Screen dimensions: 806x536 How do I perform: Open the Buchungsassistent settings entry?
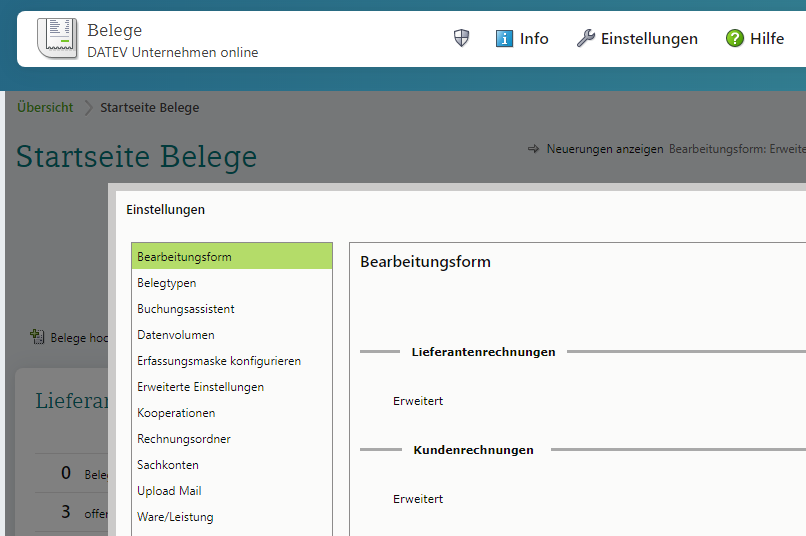pyautogui.click(x=186, y=309)
